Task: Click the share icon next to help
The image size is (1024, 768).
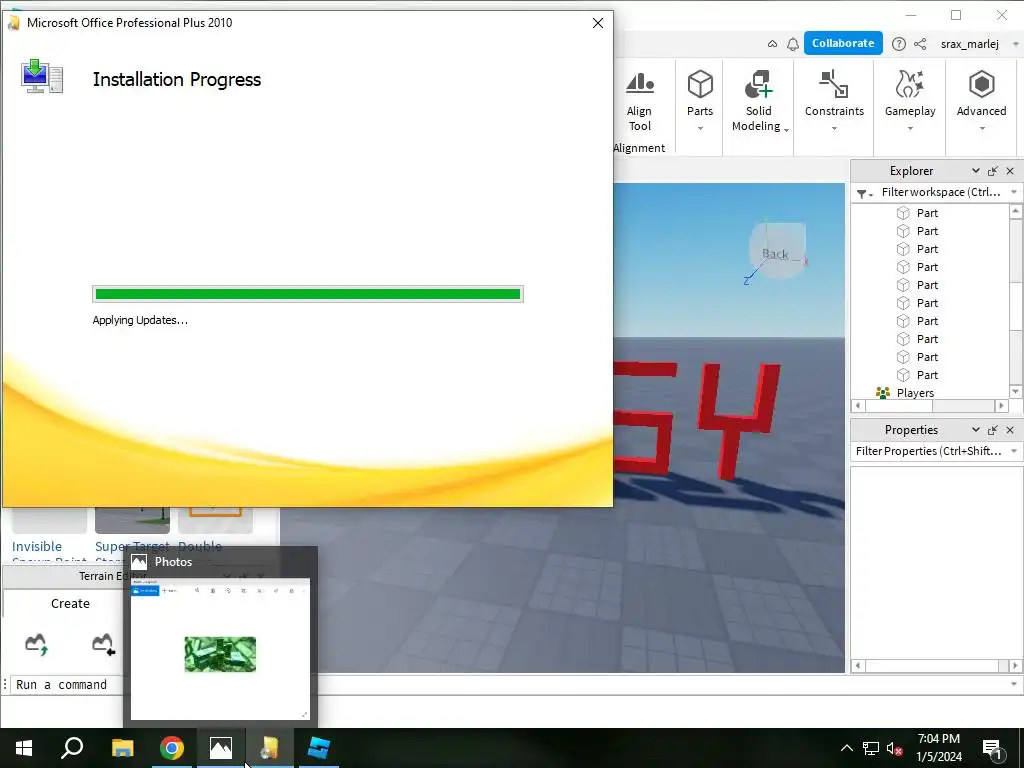Action: [x=920, y=44]
